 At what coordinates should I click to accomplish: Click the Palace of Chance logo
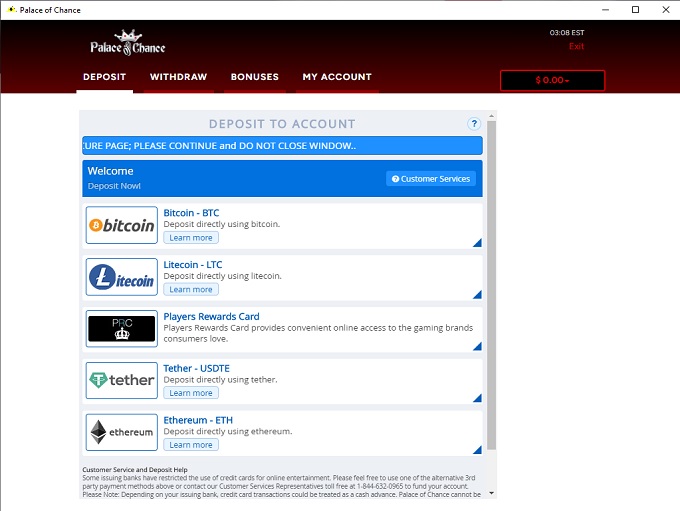(x=128, y=43)
